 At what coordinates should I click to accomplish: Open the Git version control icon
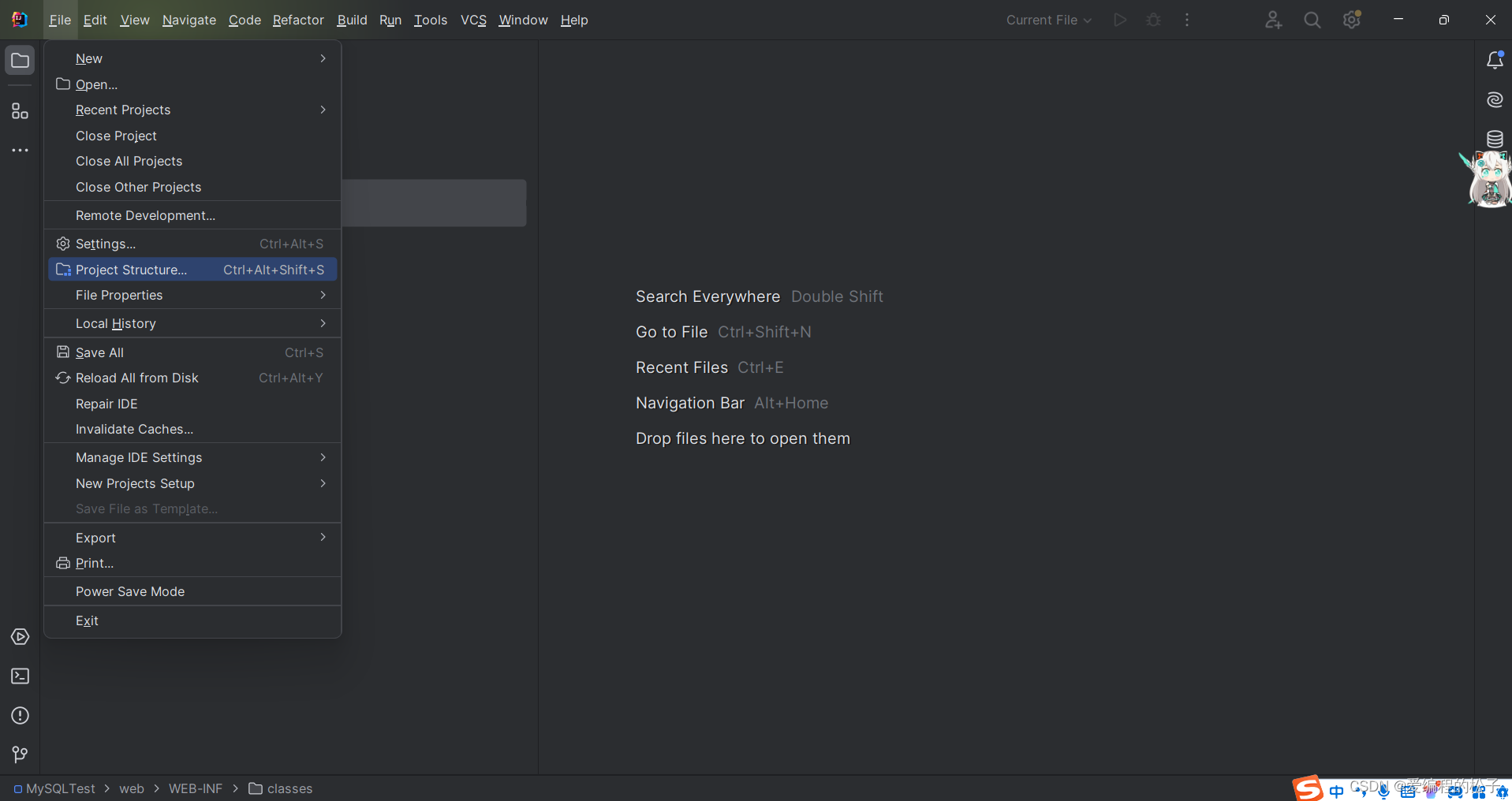click(20, 755)
